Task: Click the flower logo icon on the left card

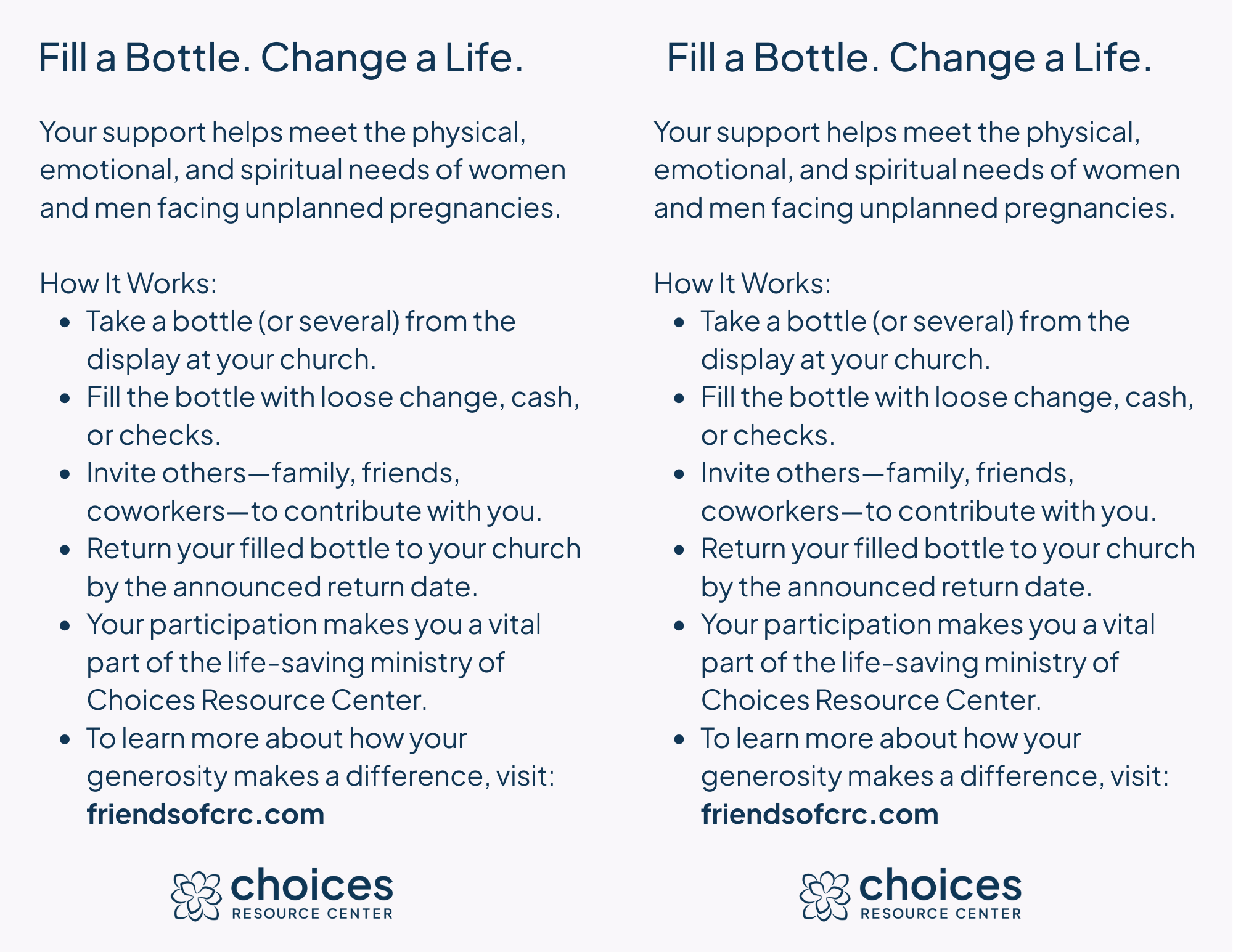Action: (x=196, y=896)
